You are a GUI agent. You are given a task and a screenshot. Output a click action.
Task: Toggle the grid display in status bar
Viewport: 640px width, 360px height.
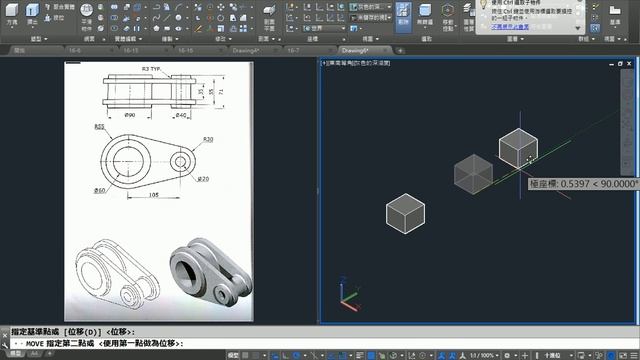245,356
